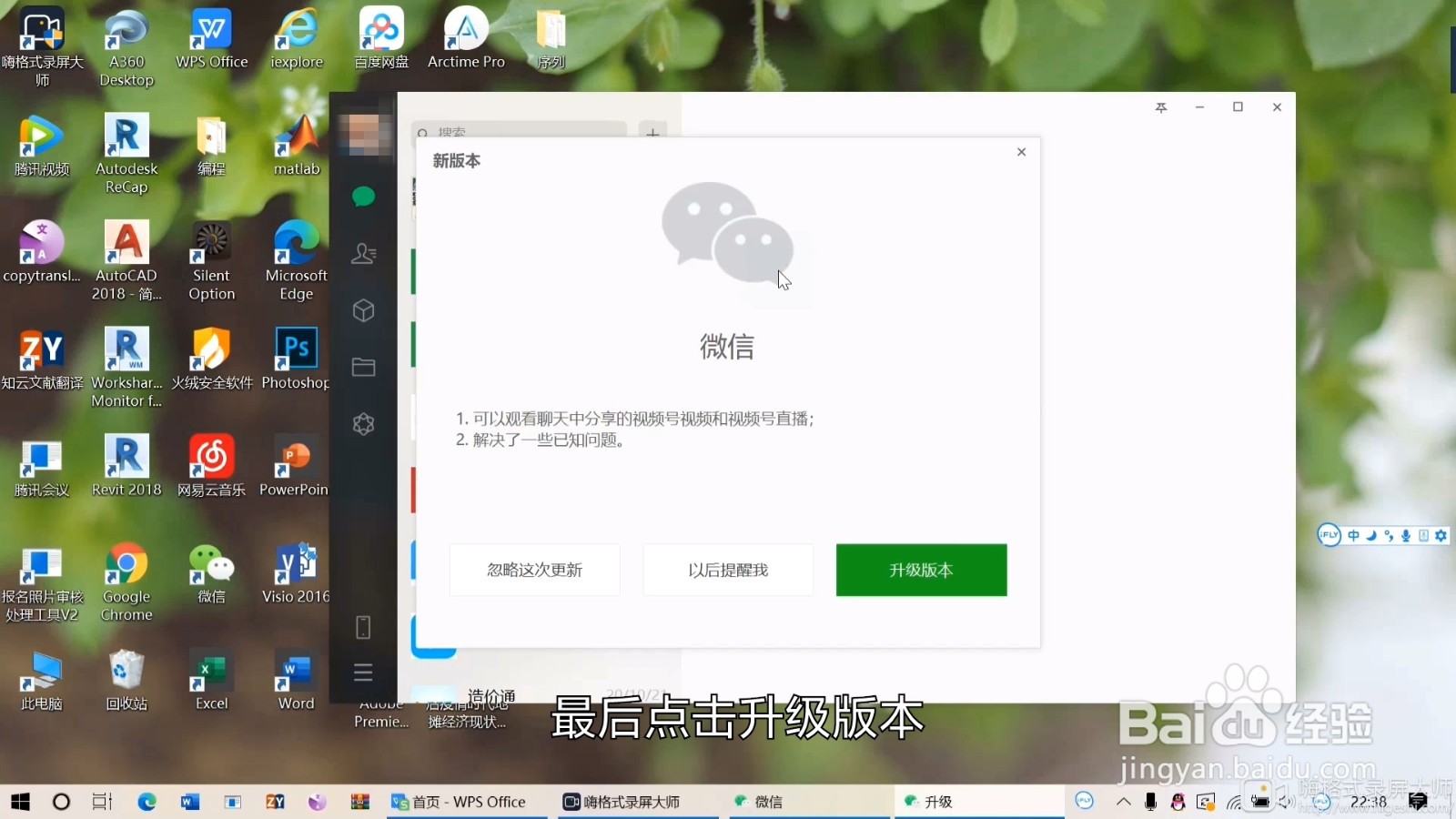This screenshot has height=819, width=1456.
Task: Select Arctime Pro desktop icon
Action: 466,39
